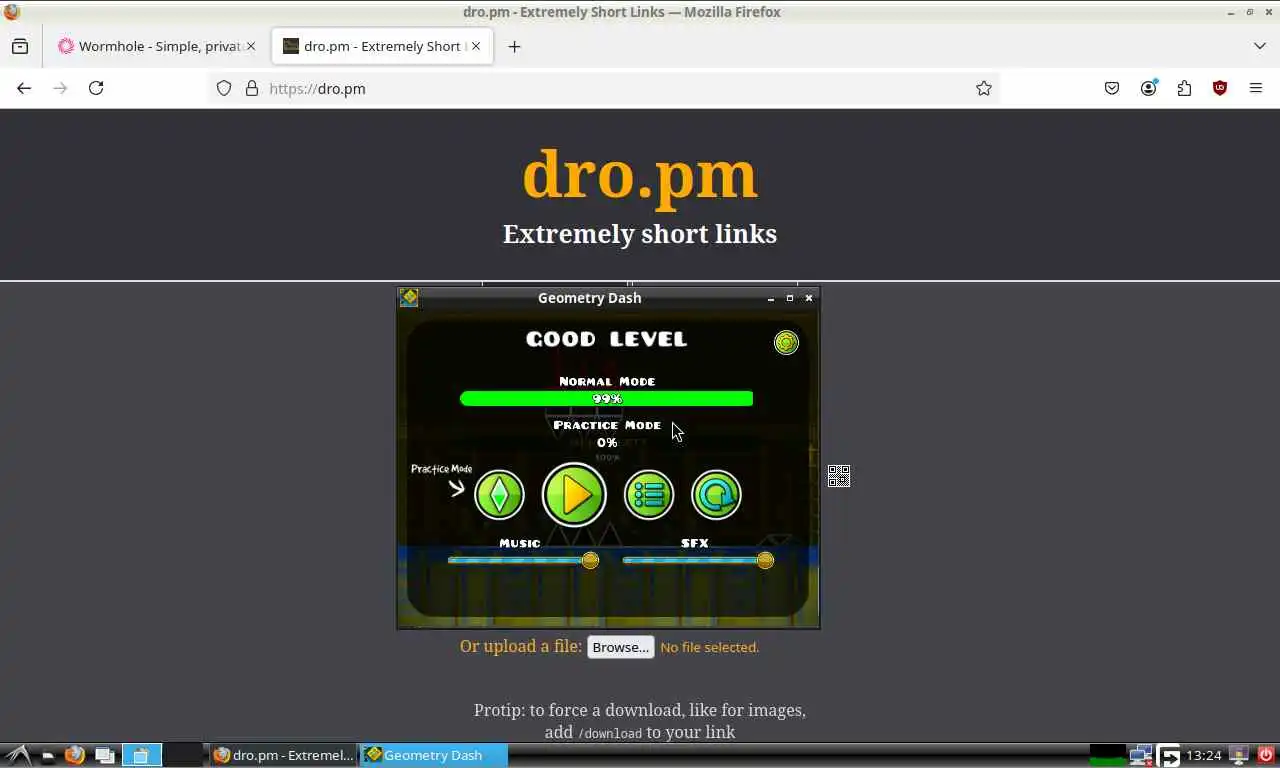Screen dimensions: 1280x768
Task: Open Geometry Dash options gear
Action: point(786,343)
